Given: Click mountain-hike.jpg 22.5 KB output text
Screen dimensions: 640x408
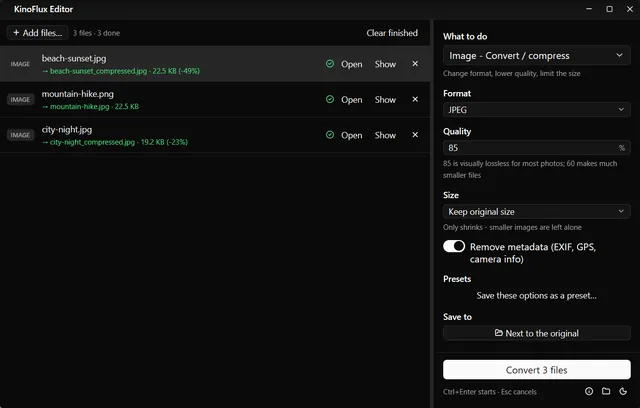Looking at the screenshot, I should pyautogui.click(x=90, y=106).
